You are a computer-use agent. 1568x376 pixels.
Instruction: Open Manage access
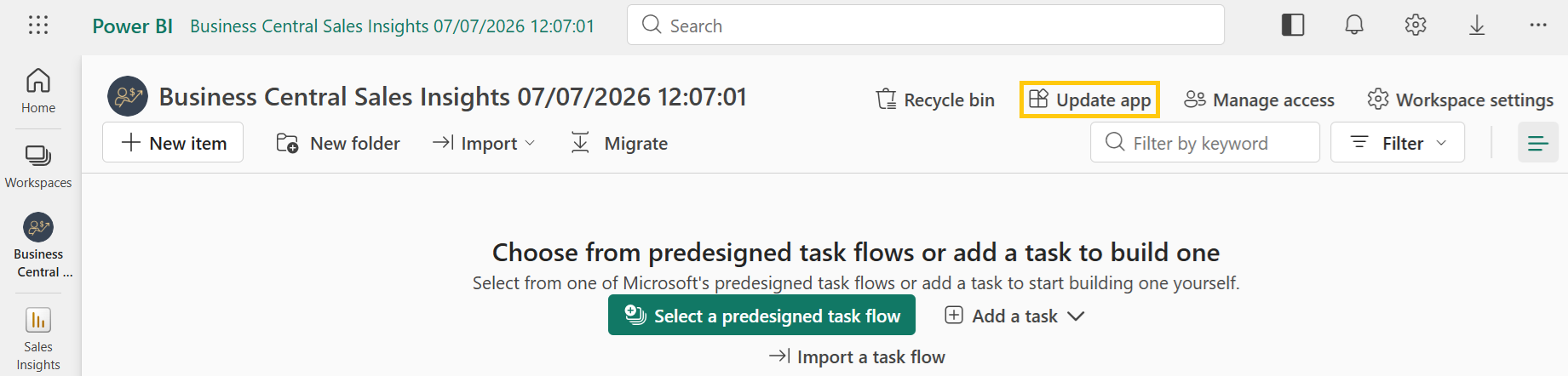[1260, 100]
